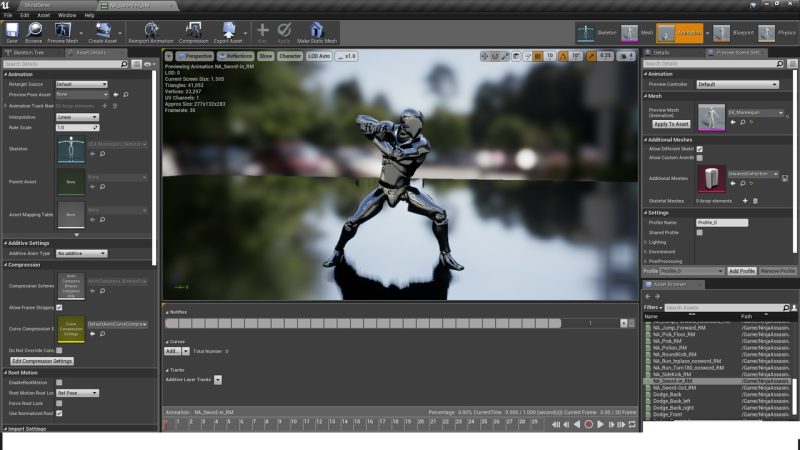Enable the EnableRootMotion checkbox
The height and width of the screenshot is (450, 800).
click(x=59, y=382)
